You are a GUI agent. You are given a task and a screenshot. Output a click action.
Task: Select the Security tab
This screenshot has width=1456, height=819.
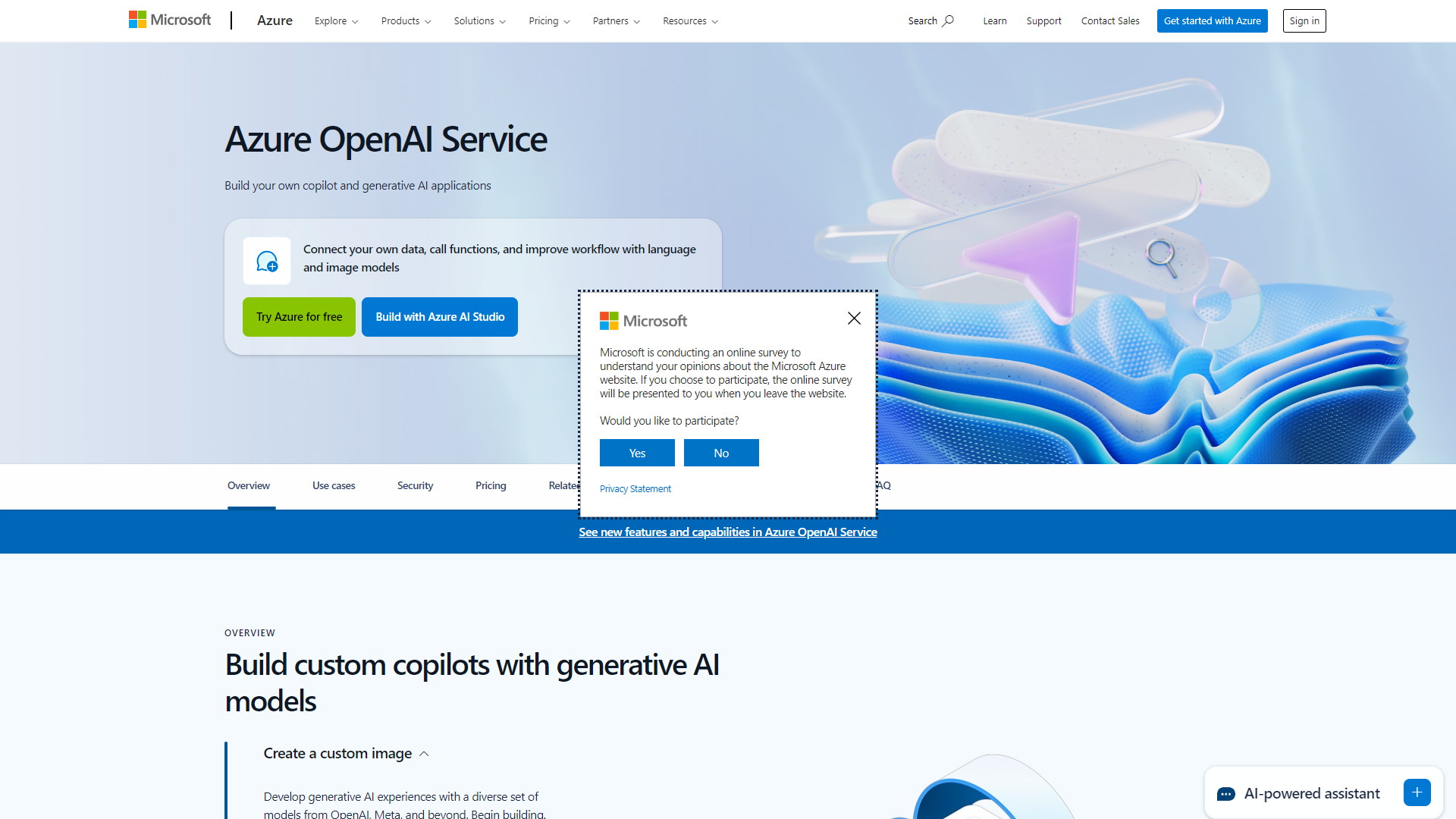tap(416, 484)
